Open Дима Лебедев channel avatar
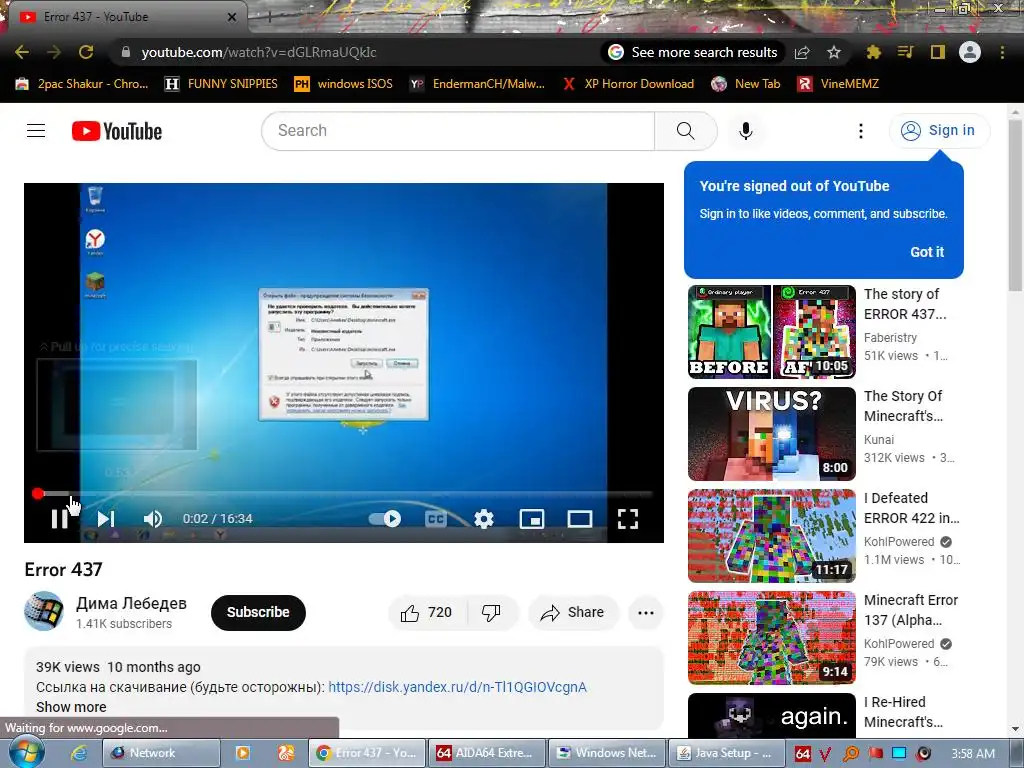Screen dimensions: 1024x768 click(x=44, y=611)
